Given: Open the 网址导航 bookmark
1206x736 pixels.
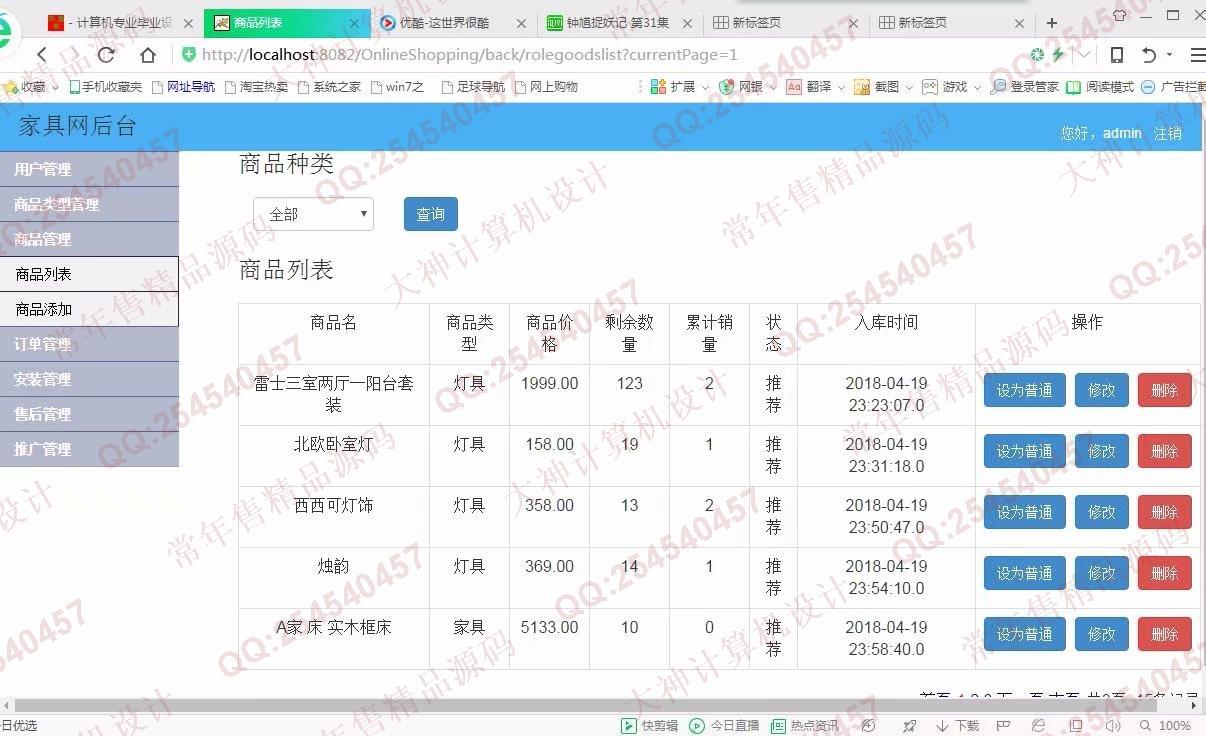Looking at the screenshot, I should [184, 87].
